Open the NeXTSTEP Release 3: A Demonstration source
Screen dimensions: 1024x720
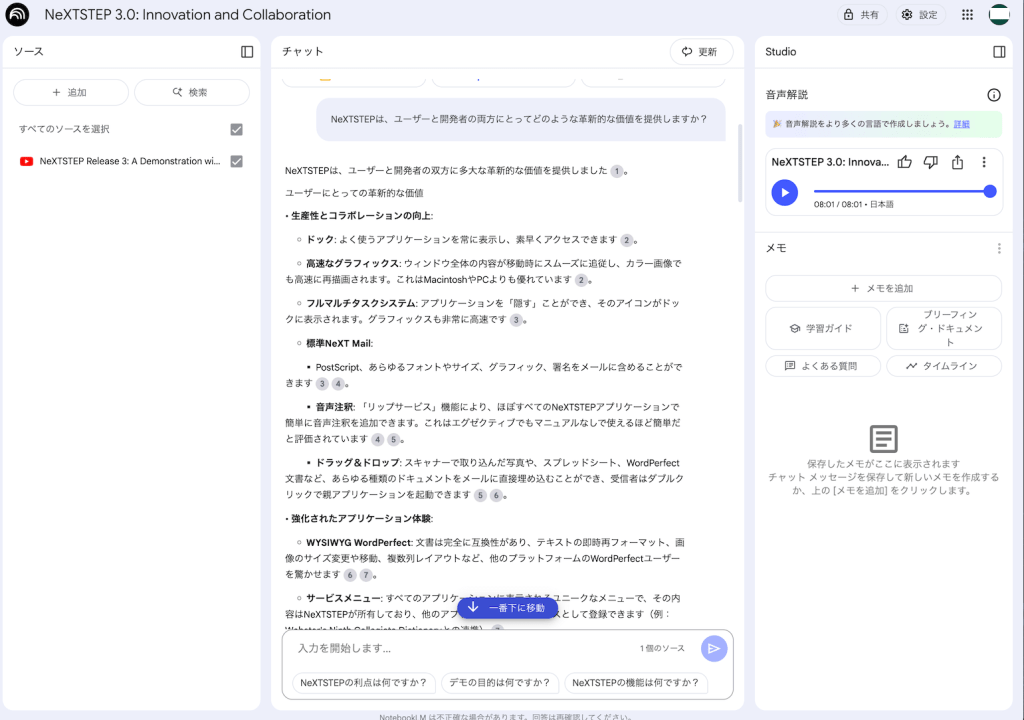point(130,161)
